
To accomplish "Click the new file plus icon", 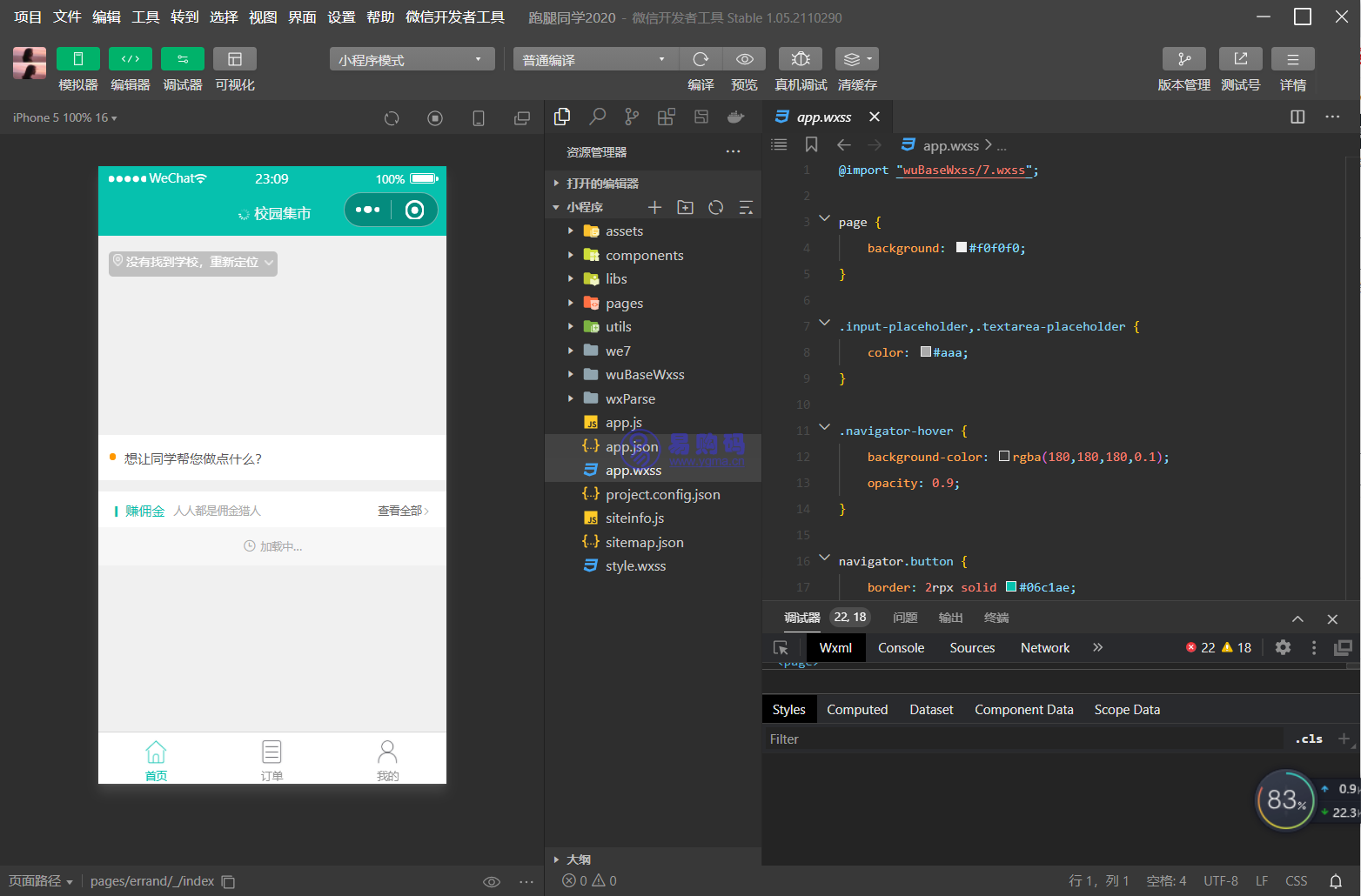I will [655, 207].
